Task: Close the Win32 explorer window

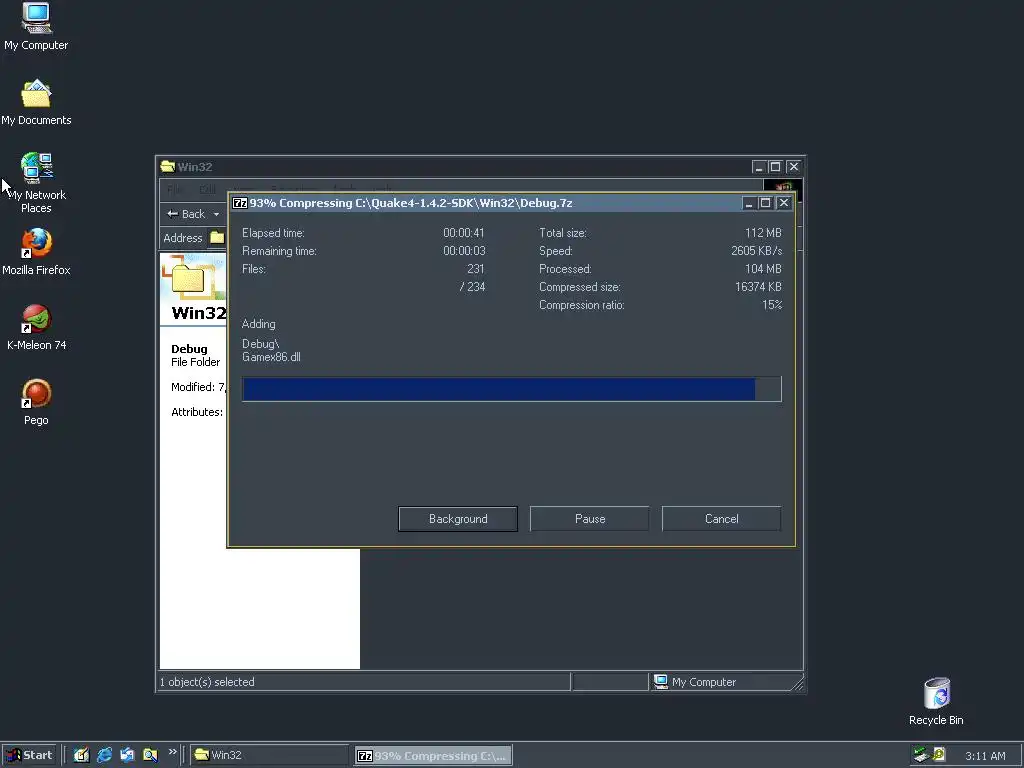Action: point(793,167)
